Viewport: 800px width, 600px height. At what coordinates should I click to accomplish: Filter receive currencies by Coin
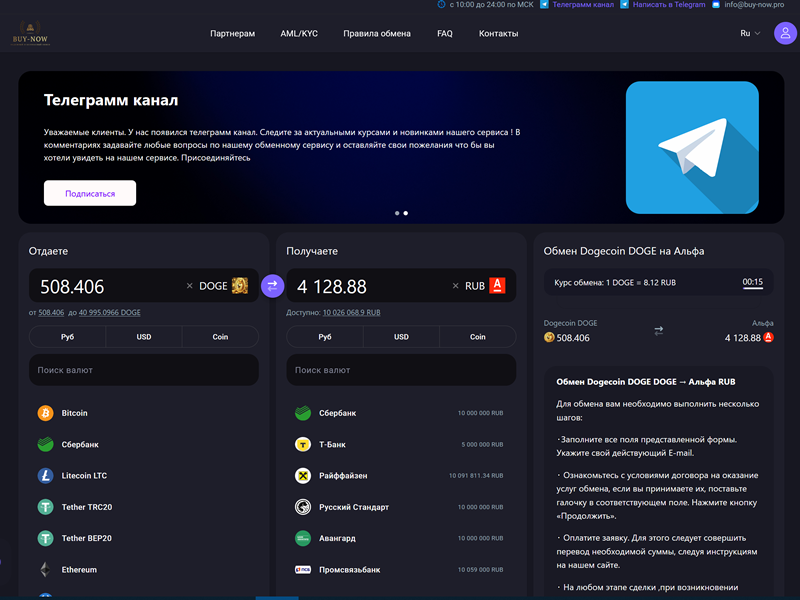478,337
